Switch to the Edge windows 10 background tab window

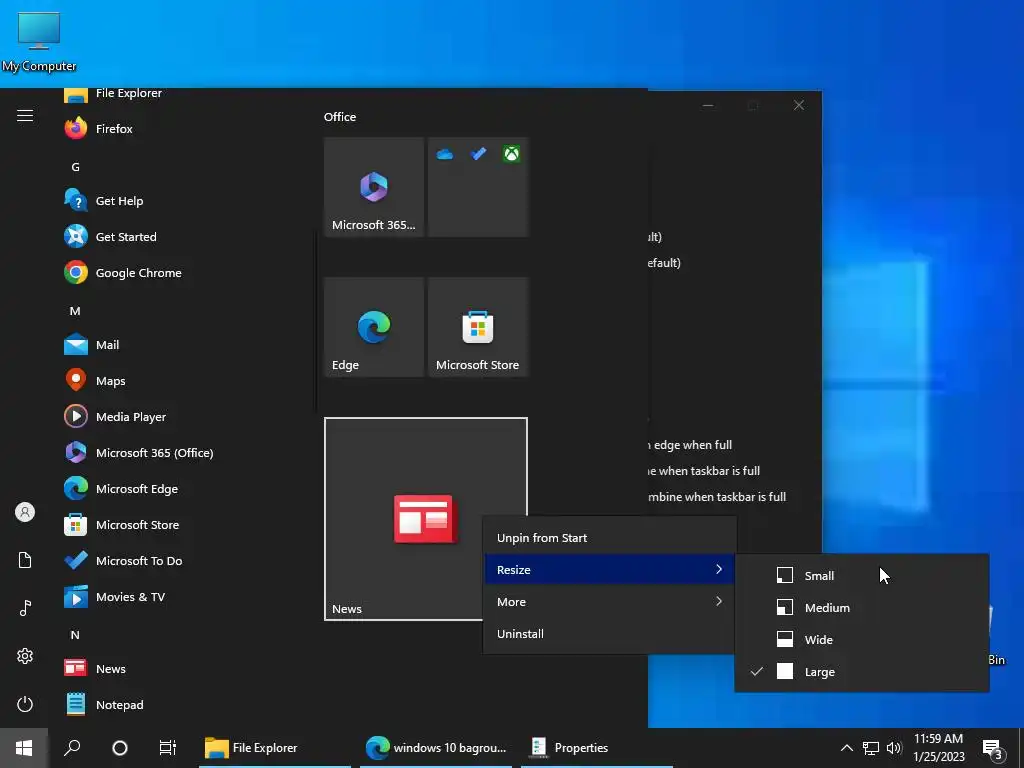pyautogui.click(x=436, y=748)
